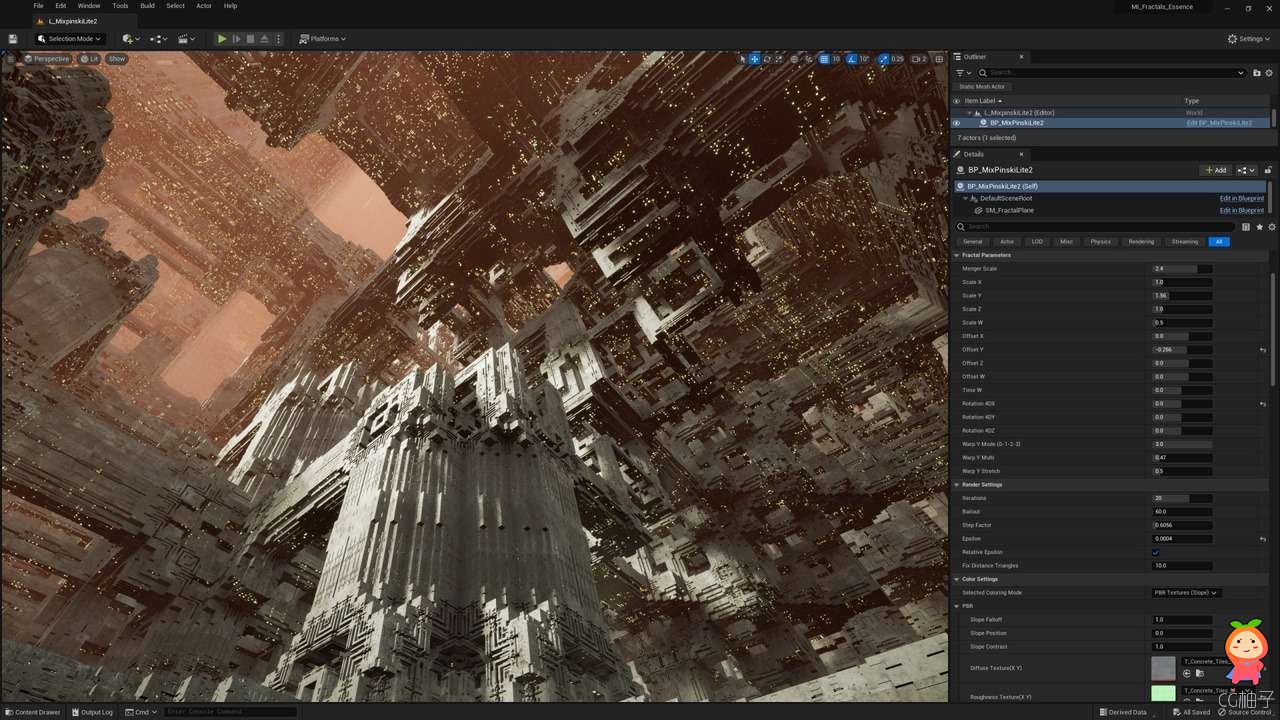Screen dimensions: 1280x720
Task: Open the Outliner filter options dropdown
Action: pos(964,73)
